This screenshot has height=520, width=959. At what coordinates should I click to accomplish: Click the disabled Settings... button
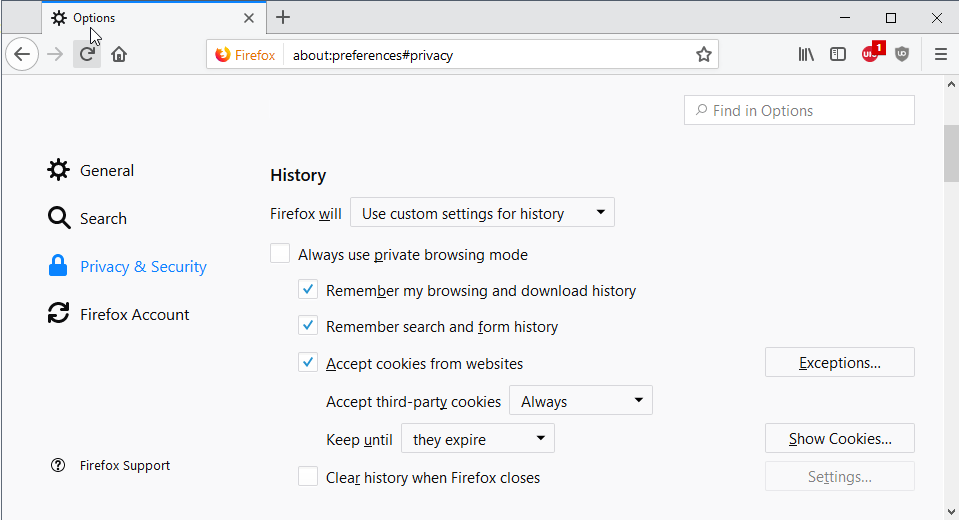pyautogui.click(x=839, y=476)
